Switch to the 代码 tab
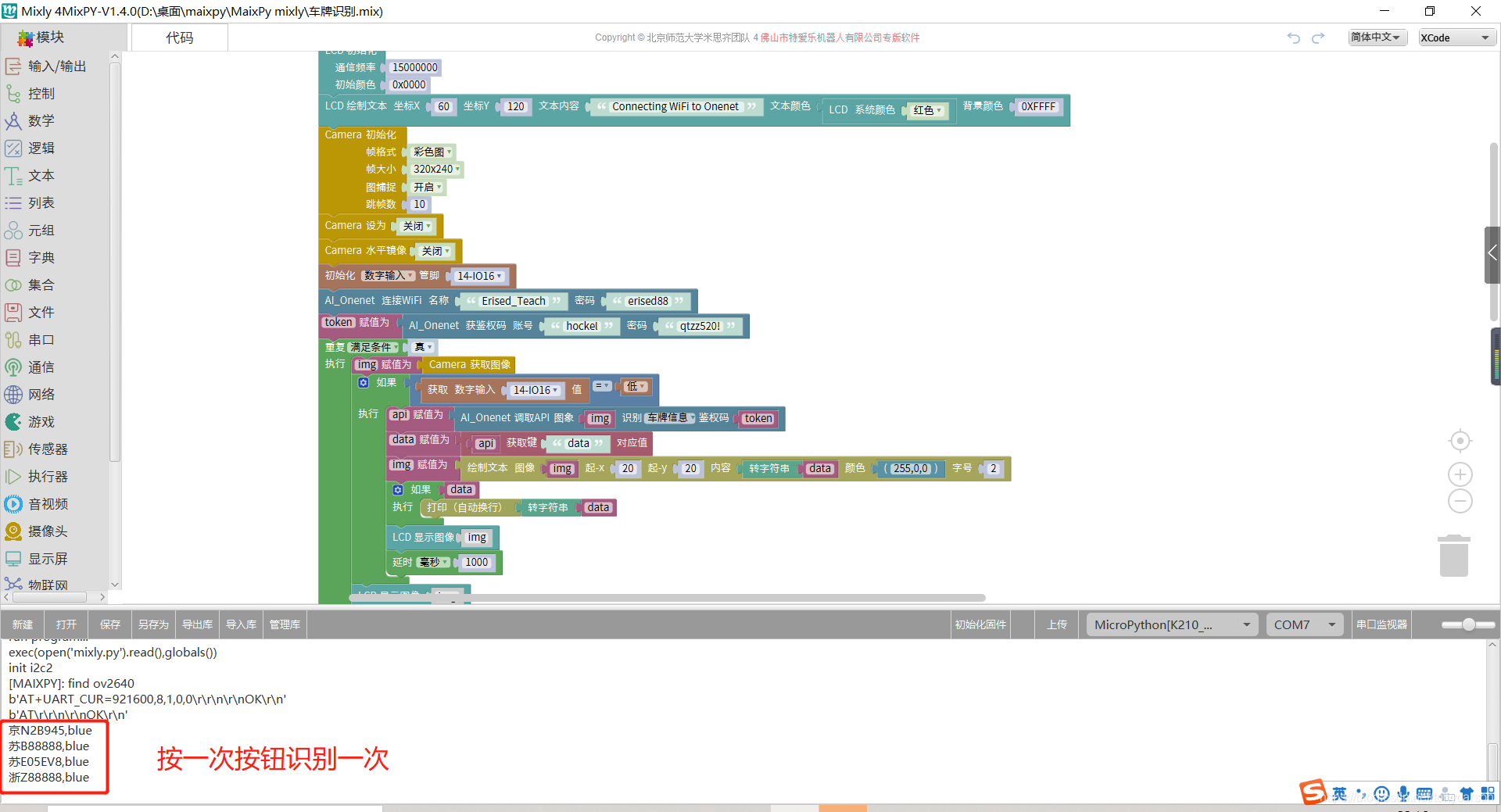This screenshot has height=812, width=1501. pyautogui.click(x=180, y=38)
